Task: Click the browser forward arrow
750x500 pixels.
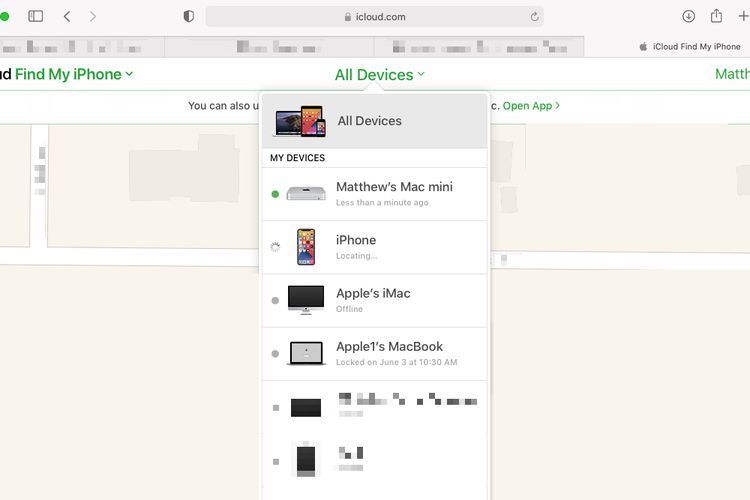Action: (93, 16)
